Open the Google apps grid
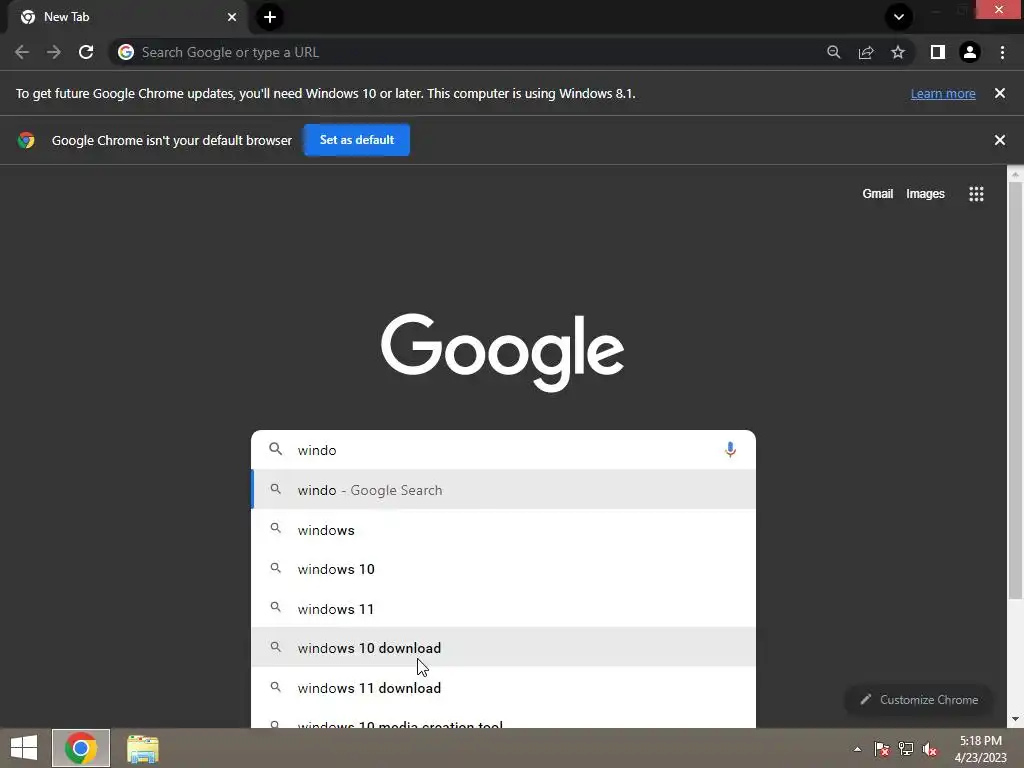This screenshot has width=1024, height=768. point(976,194)
